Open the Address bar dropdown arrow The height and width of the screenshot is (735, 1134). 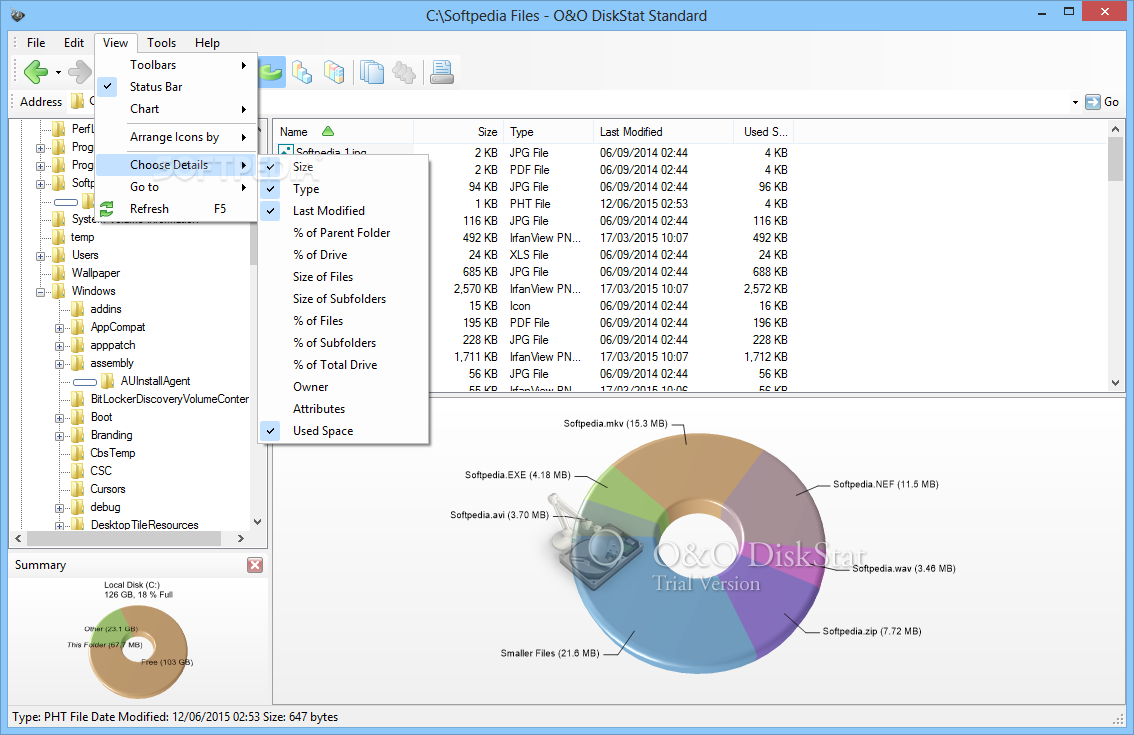(1075, 103)
